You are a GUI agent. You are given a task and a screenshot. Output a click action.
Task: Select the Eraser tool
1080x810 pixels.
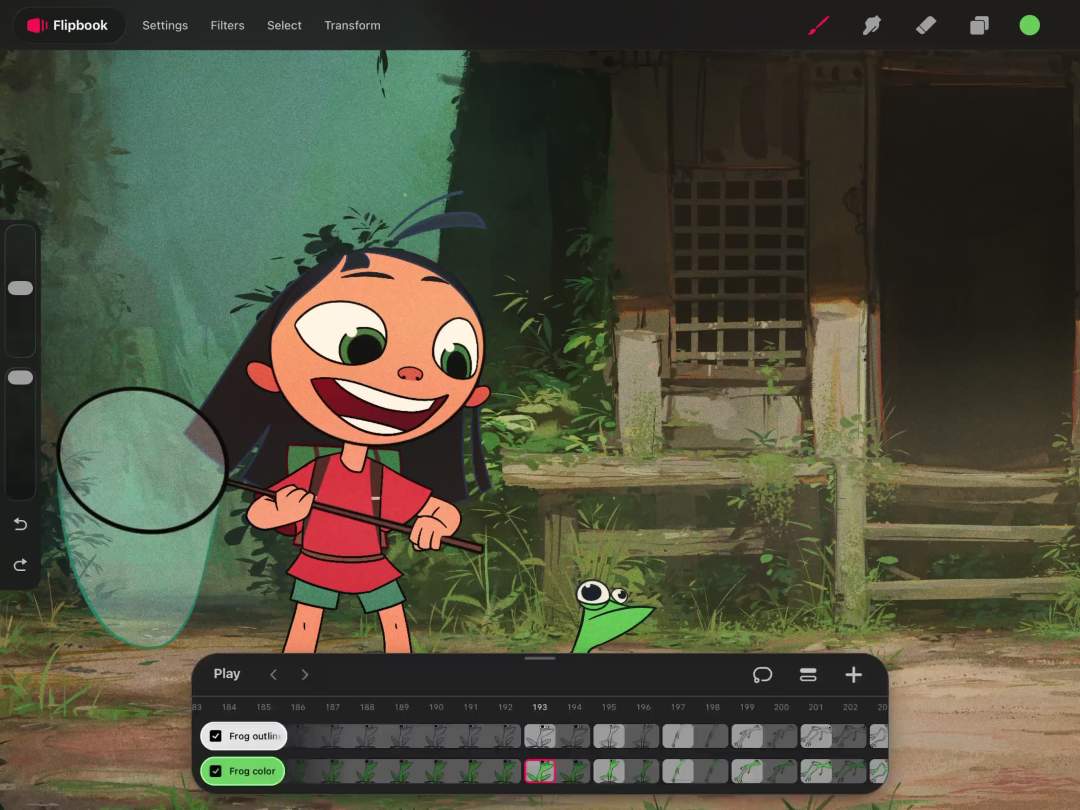925,25
